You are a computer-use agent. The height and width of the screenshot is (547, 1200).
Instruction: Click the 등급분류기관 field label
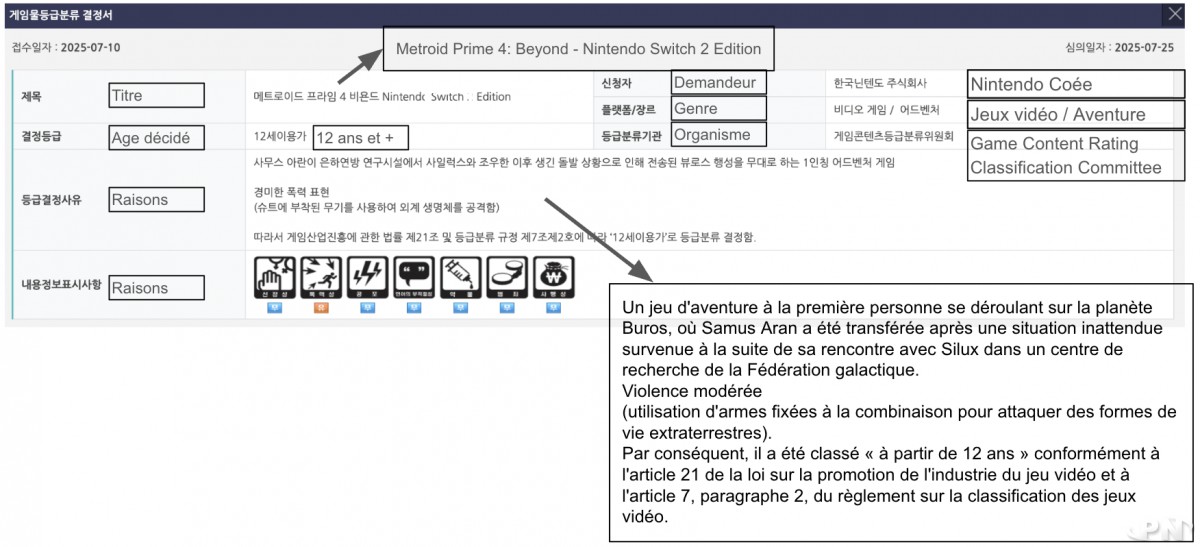[633, 136]
